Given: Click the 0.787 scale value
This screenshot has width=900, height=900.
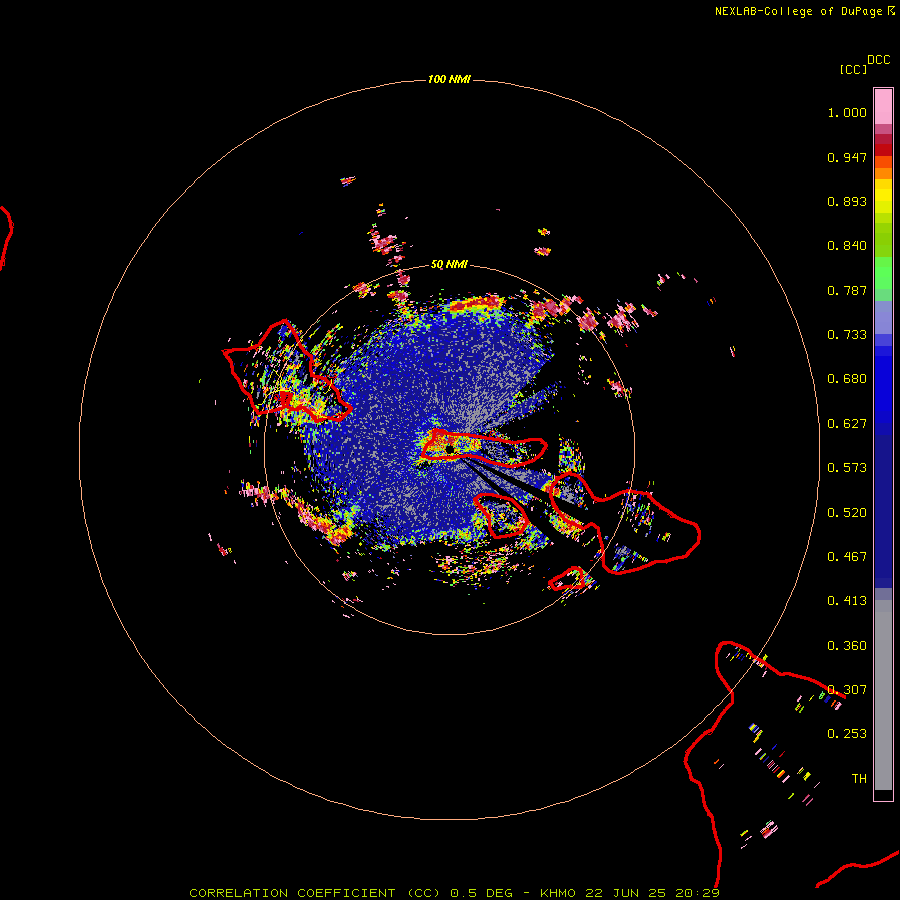Looking at the screenshot, I should [x=847, y=290].
